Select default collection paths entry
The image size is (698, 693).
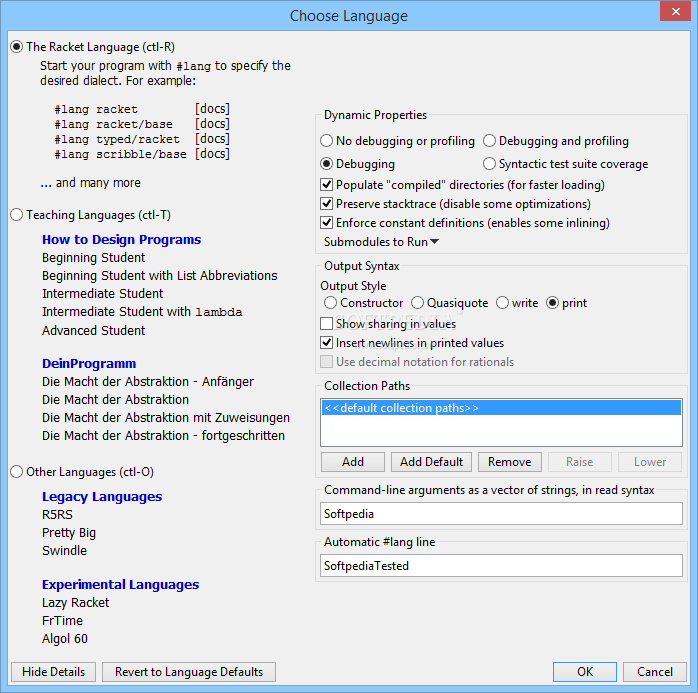click(501, 408)
